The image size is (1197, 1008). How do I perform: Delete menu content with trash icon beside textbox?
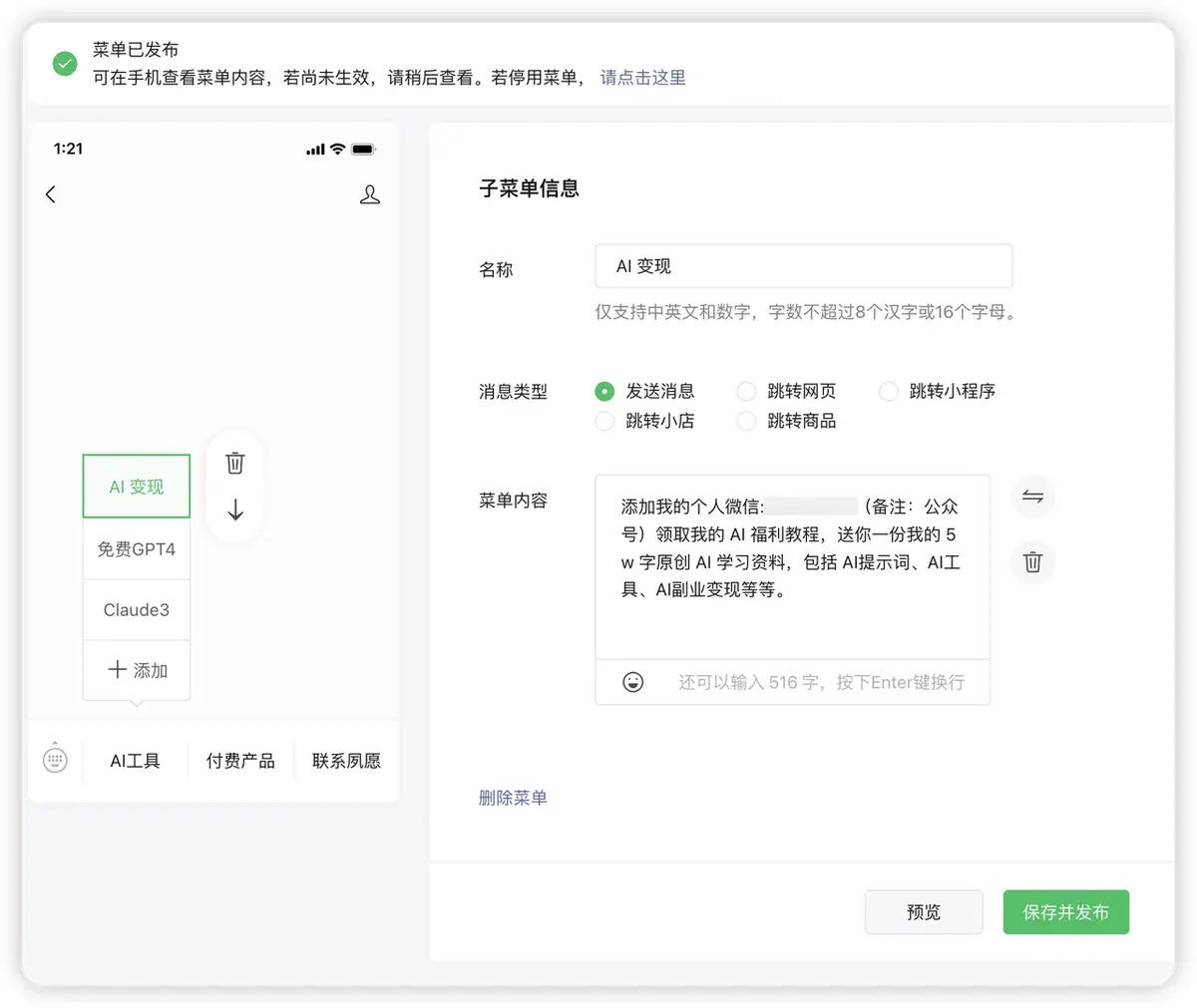coord(1032,561)
